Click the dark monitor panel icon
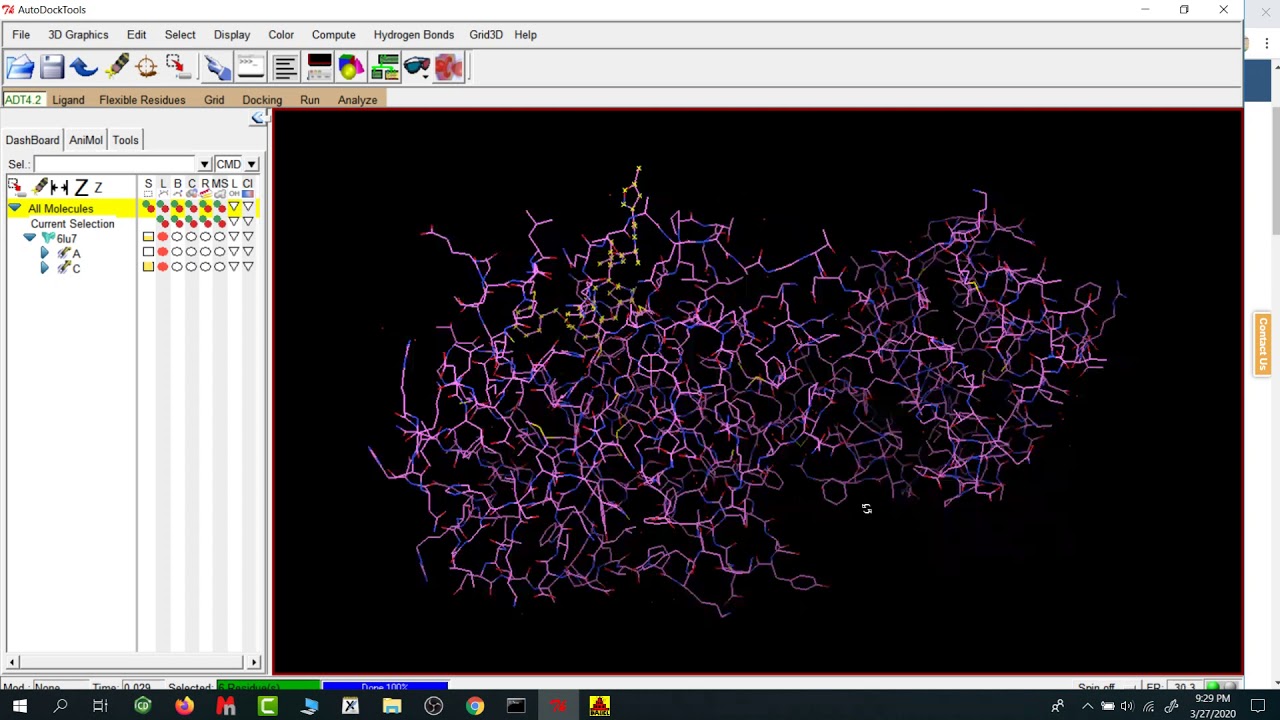 319,67
